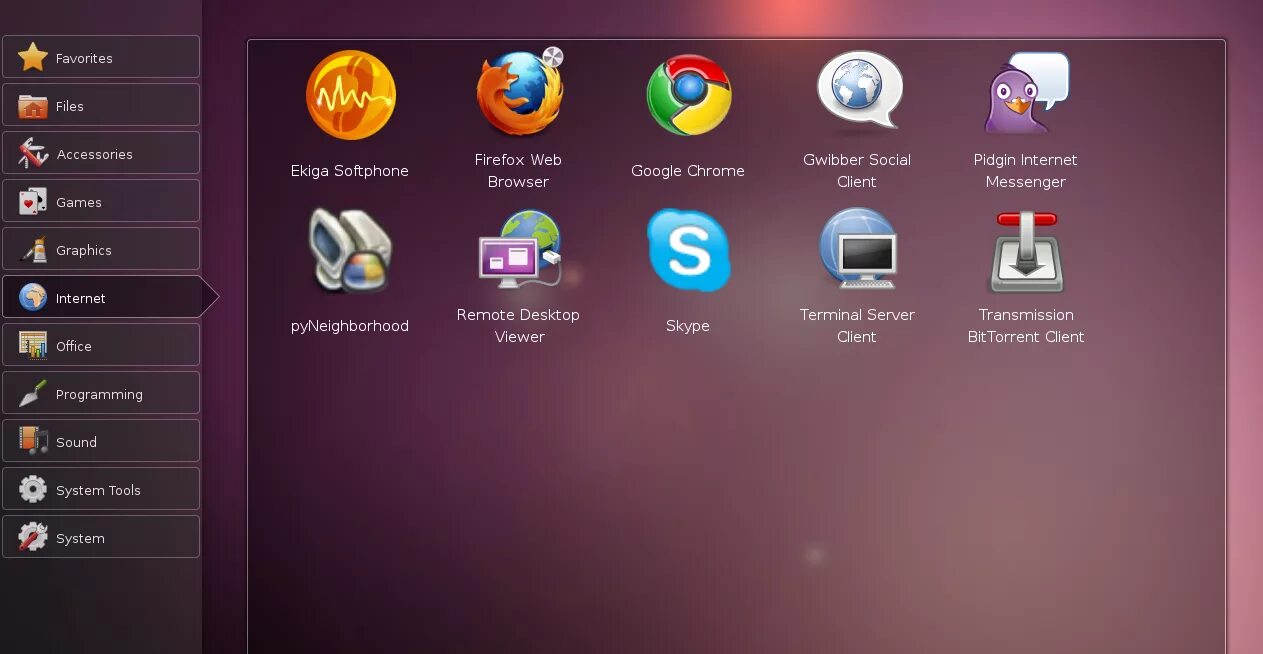Image resolution: width=1263 pixels, height=654 pixels.
Task: Click the "Skype" label text
Action: pos(688,326)
